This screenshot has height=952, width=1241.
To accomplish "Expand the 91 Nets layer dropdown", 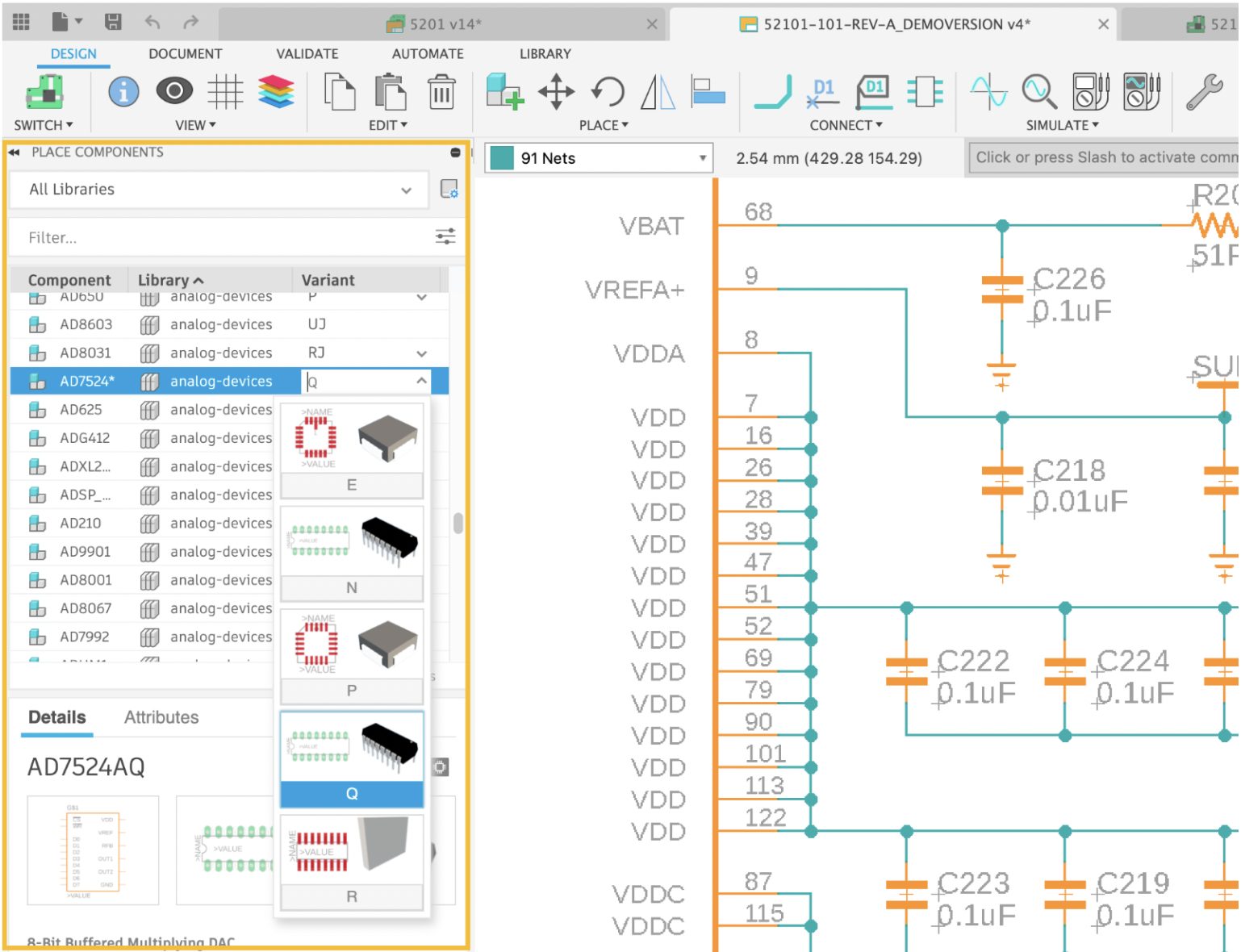I will (x=702, y=158).
